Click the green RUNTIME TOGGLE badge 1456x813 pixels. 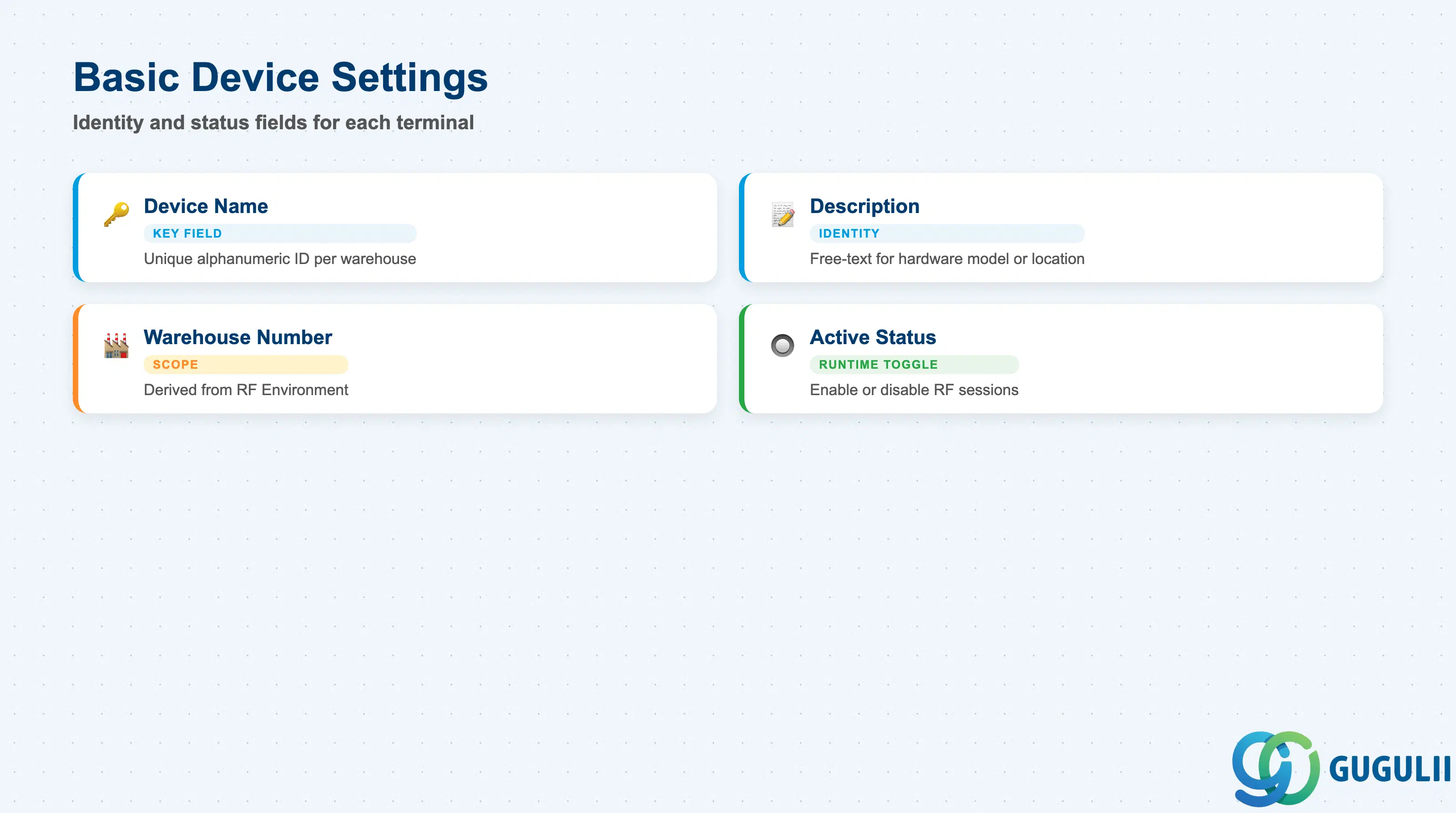pyautogui.click(x=915, y=365)
